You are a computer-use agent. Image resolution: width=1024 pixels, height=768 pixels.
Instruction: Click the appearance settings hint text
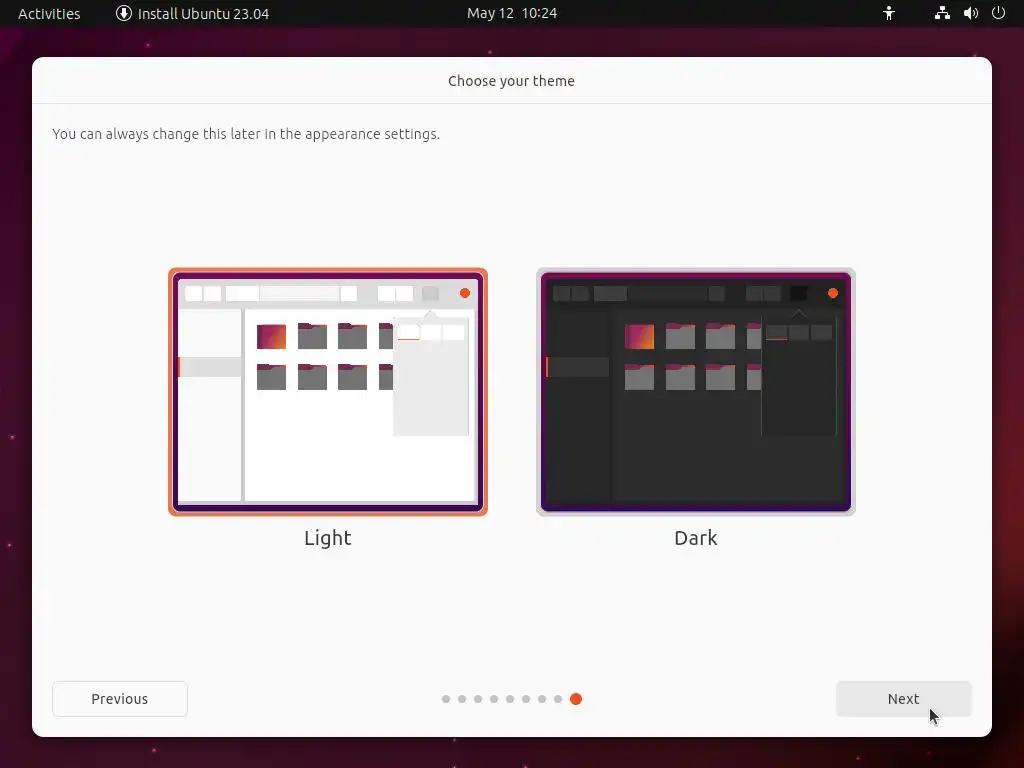coord(246,134)
